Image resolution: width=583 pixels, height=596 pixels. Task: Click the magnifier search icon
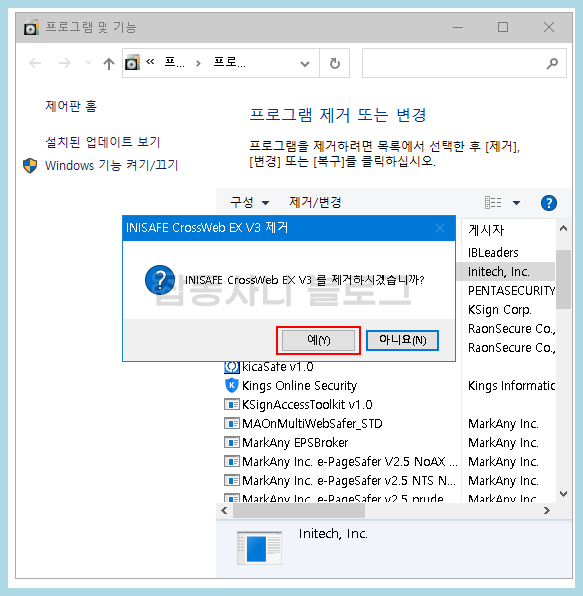click(x=552, y=63)
